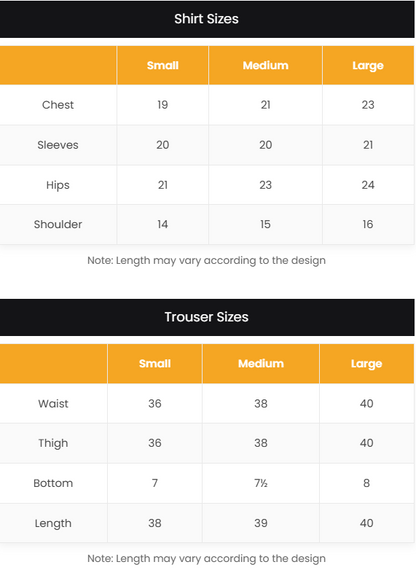Select the Large column header in shirt table
The width and height of the screenshot is (416, 570).
point(368,65)
